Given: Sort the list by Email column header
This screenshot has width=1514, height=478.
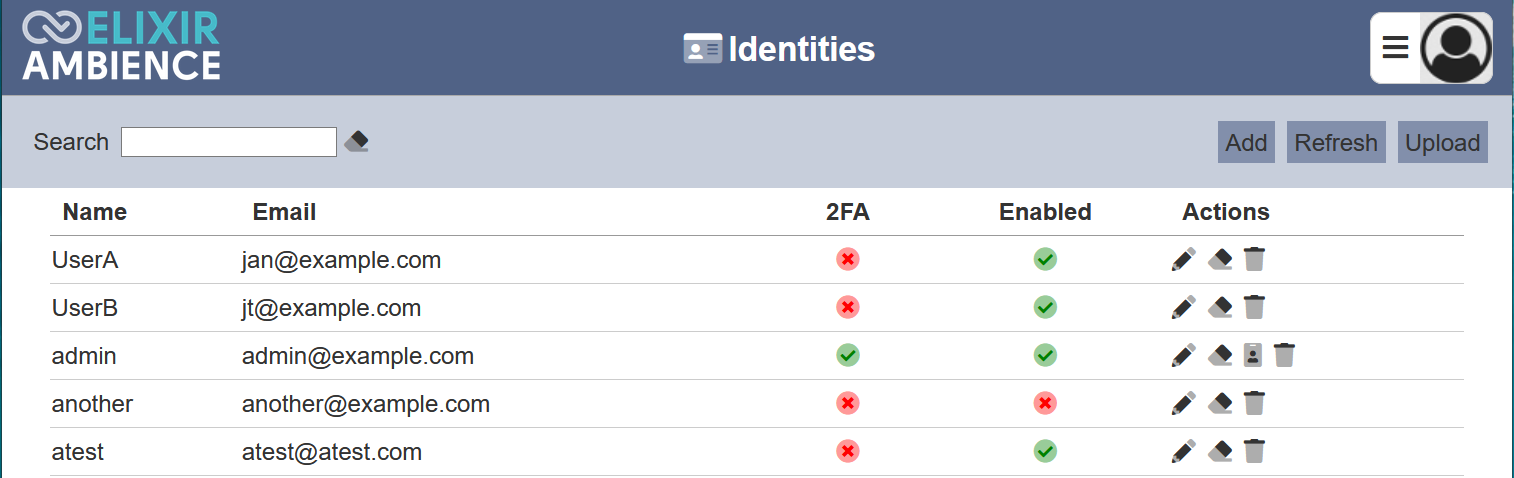Looking at the screenshot, I should point(284,212).
